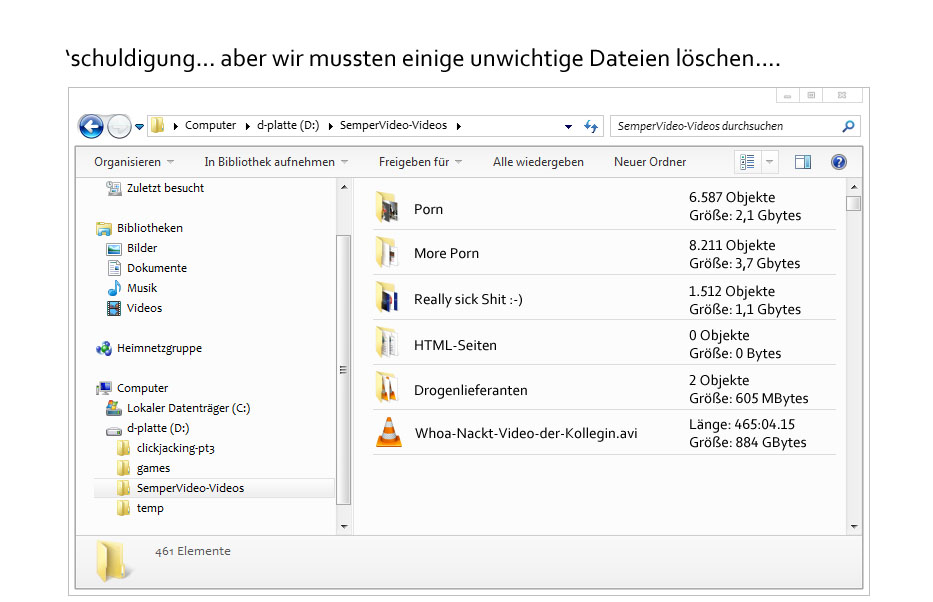
Task: Select the games folder in navigation tree
Action: click(153, 468)
